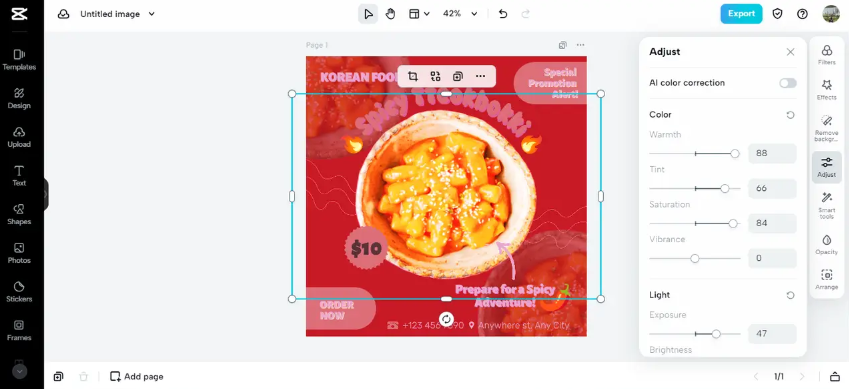
Task: Select the hand pan tool
Action: pyautogui.click(x=390, y=14)
